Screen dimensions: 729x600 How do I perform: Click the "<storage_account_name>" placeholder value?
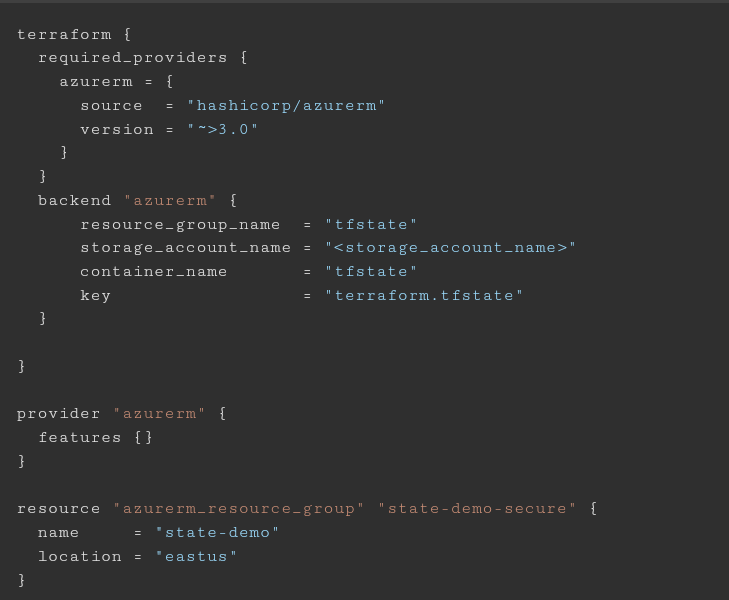click(x=450, y=247)
